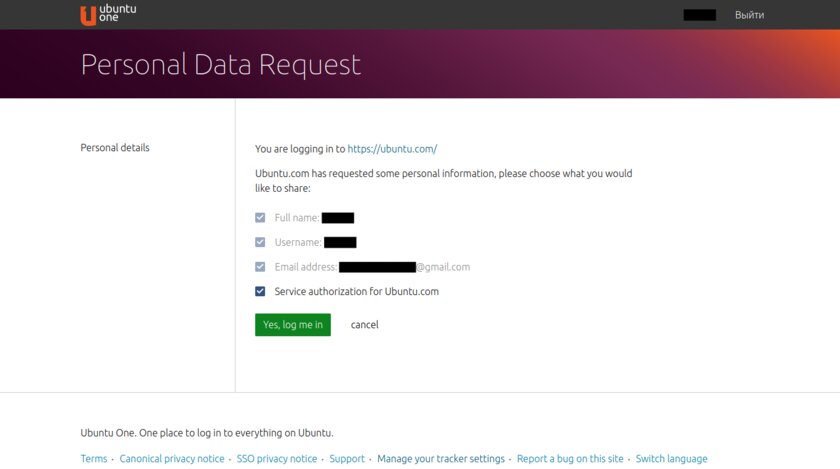Open the Canonical privacy notice link
The width and height of the screenshot is (840, 469).
[x=172, y=459]
